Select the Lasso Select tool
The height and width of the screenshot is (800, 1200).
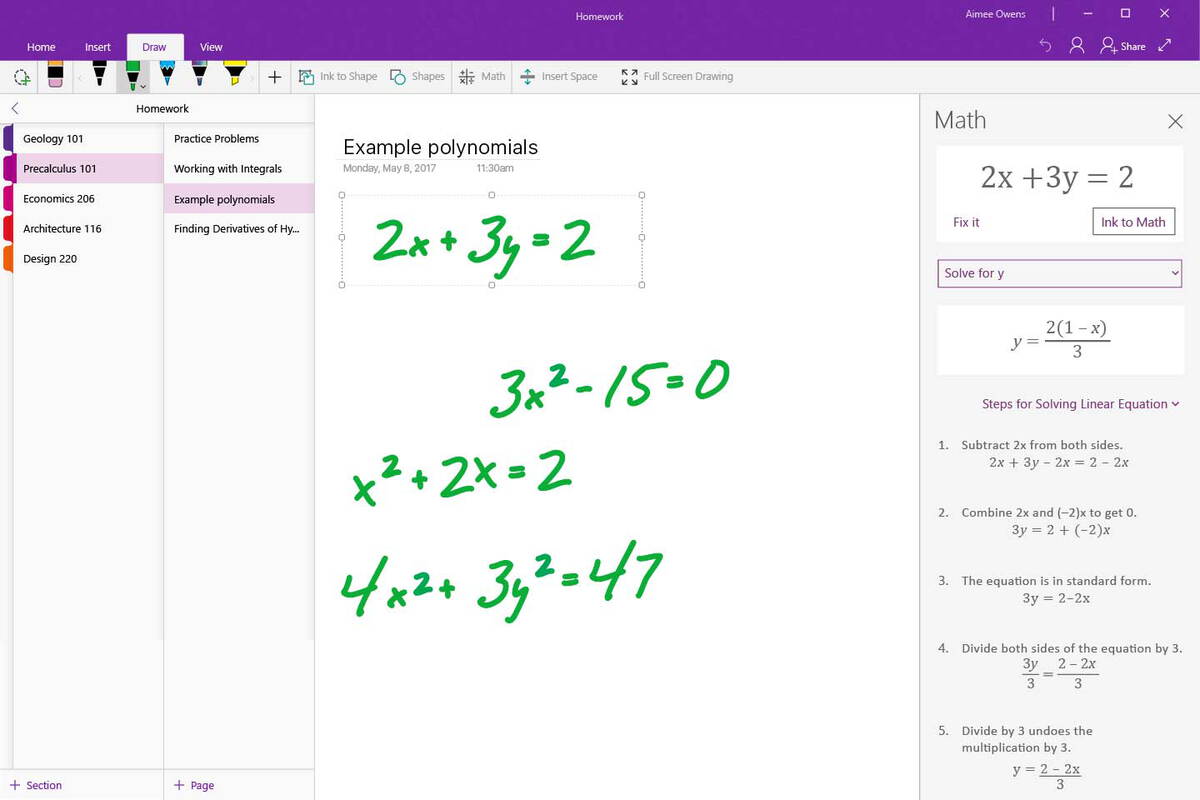[x=21, y=76]
